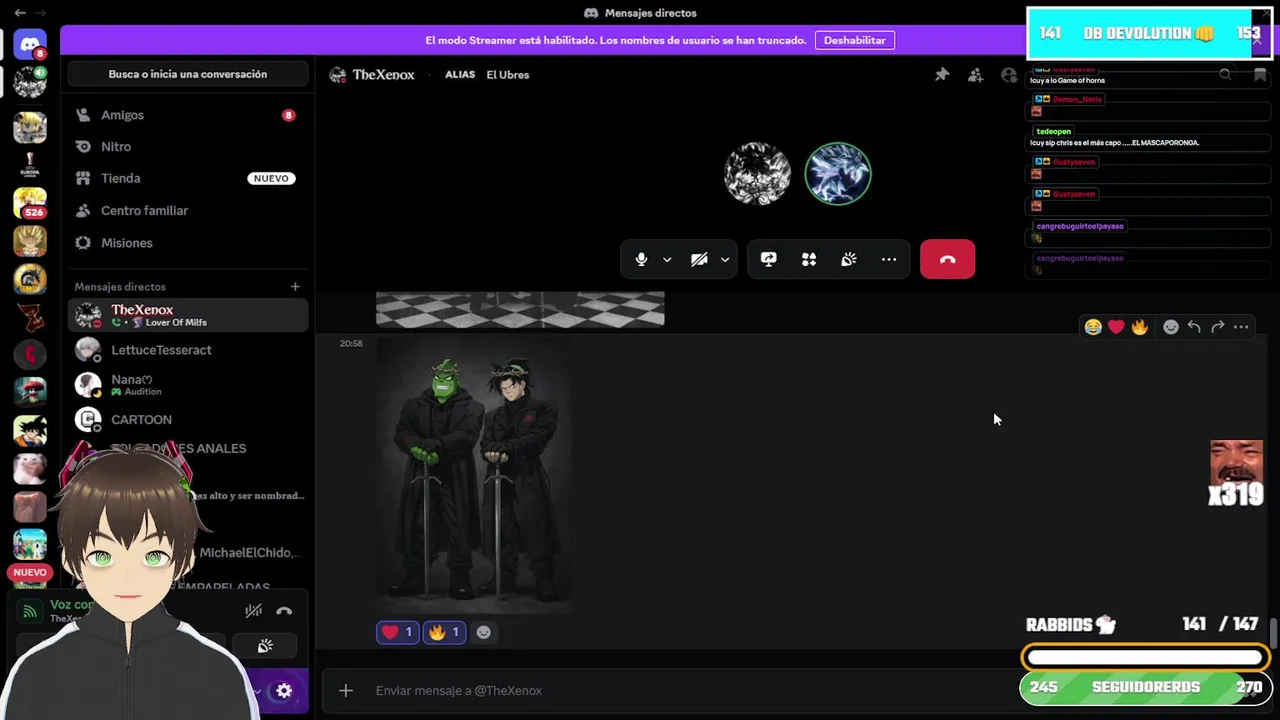
Task: Go back with top-left arrow
Action: click(20, 13)
